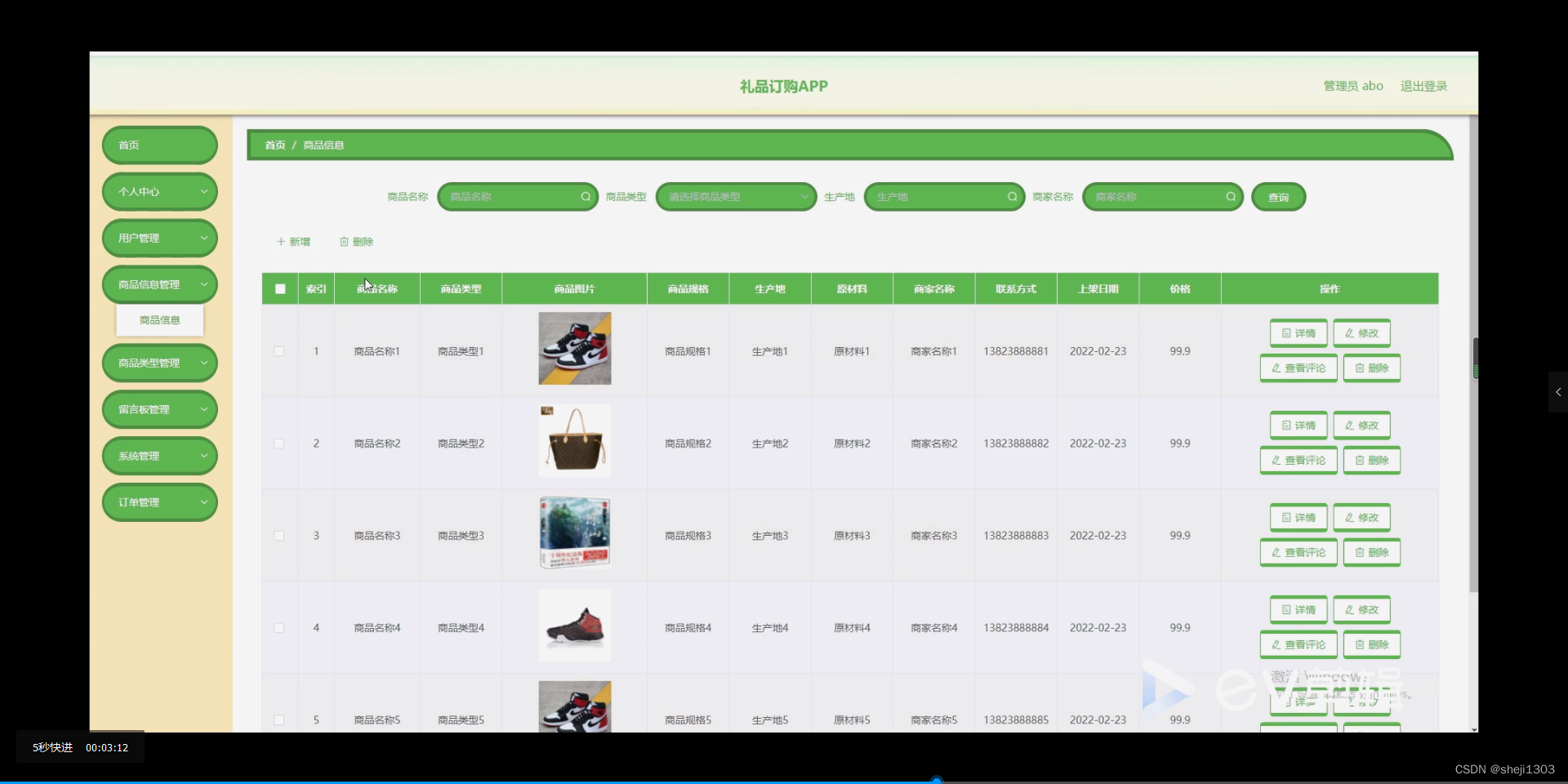The image size is (1568, 784).
Task: Open the 请选择商品类型 dropdown
Action: click(734, 196)
